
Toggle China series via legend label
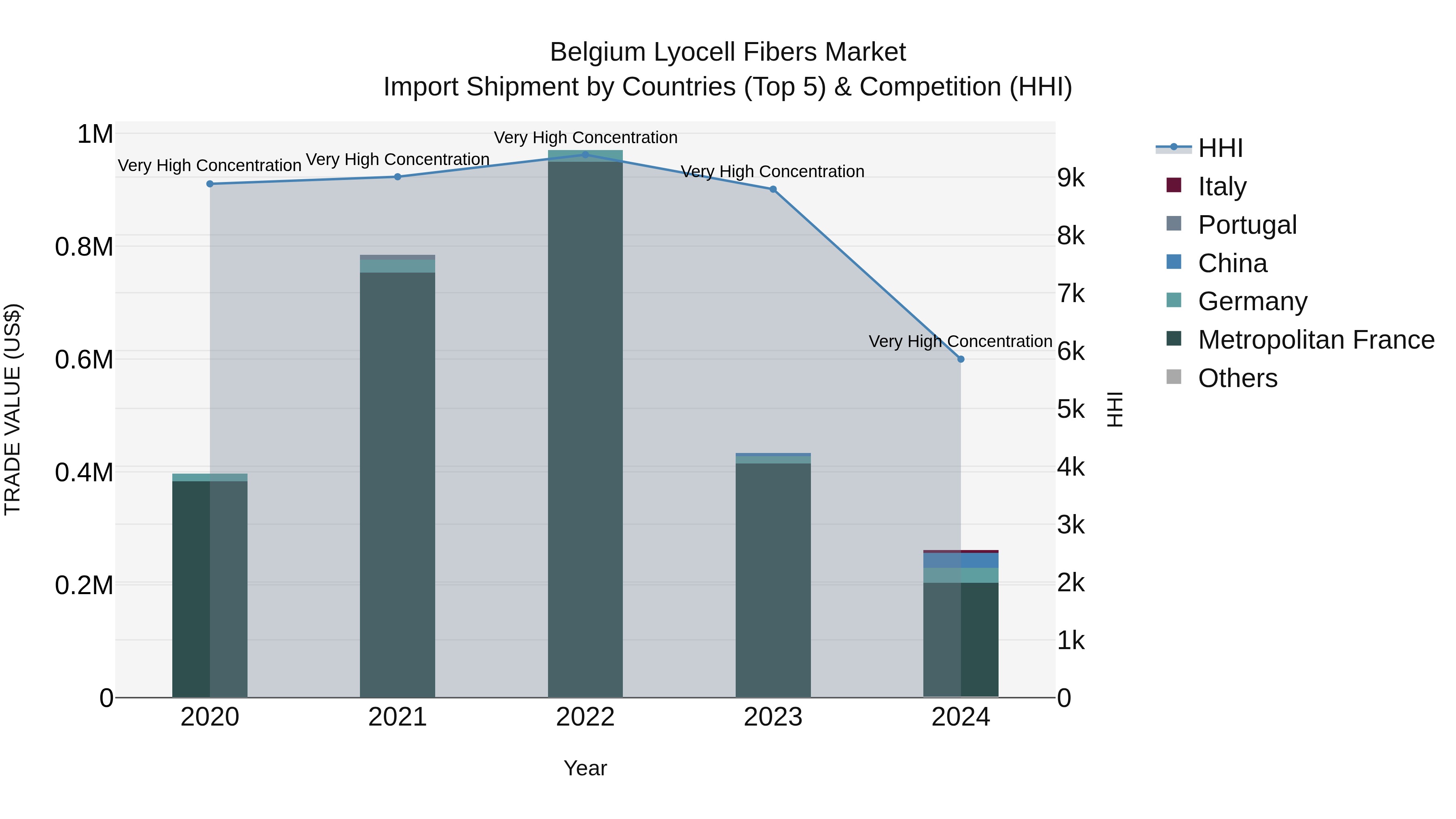click(x=1233, y=263)
